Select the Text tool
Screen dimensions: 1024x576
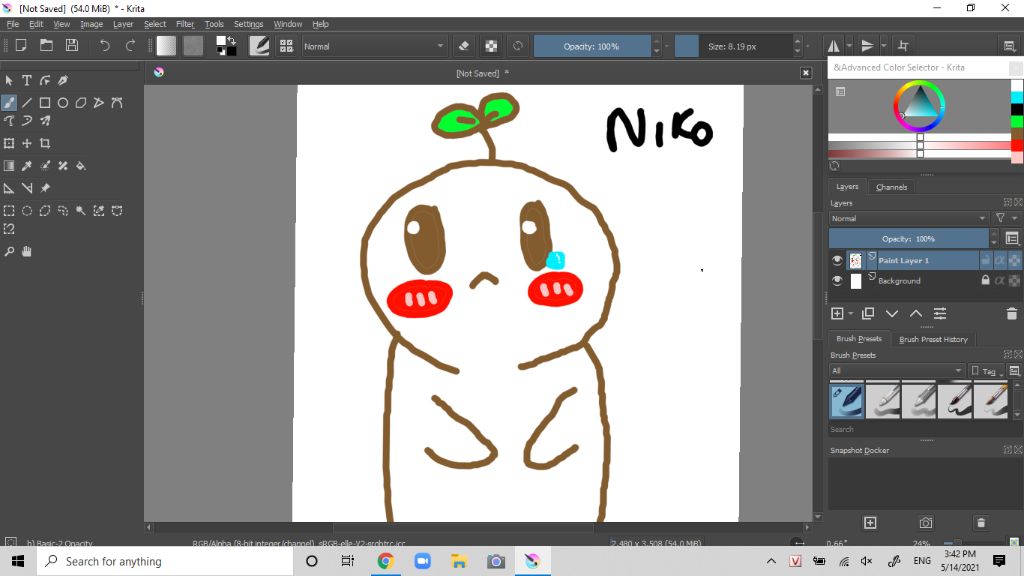click(x=27, y=80)
